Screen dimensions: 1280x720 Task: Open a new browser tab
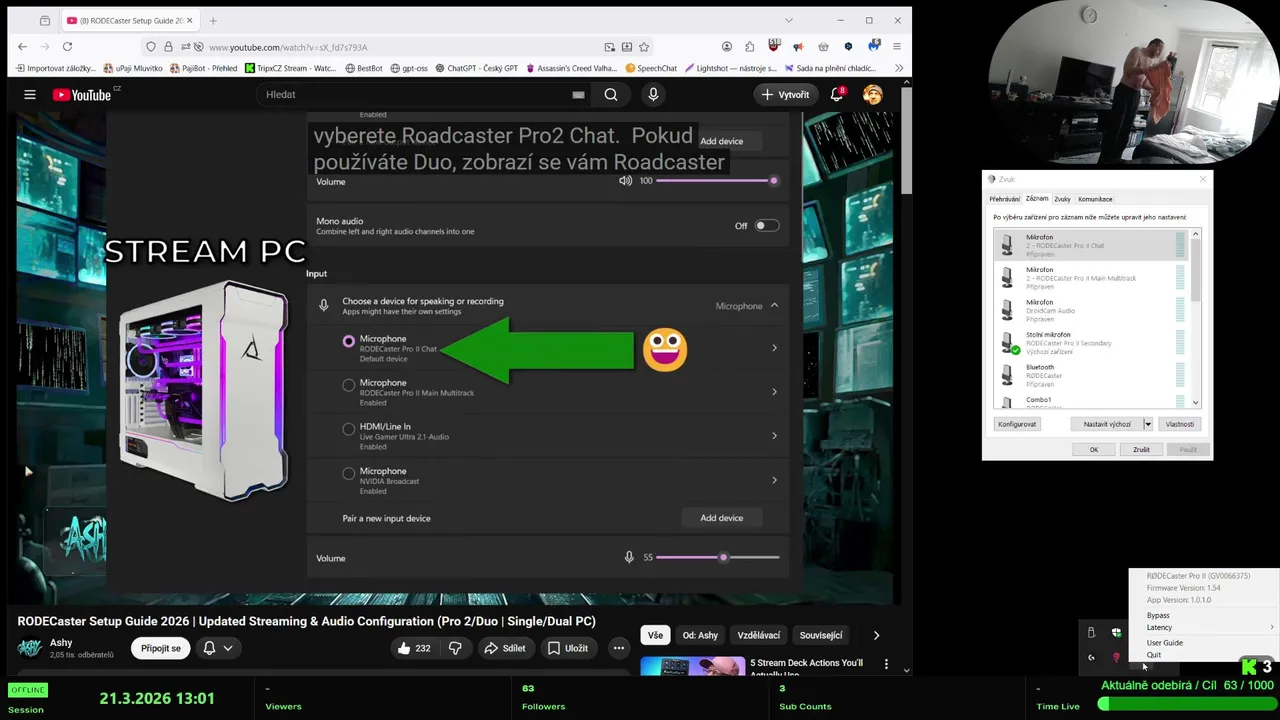click(213, 20)
